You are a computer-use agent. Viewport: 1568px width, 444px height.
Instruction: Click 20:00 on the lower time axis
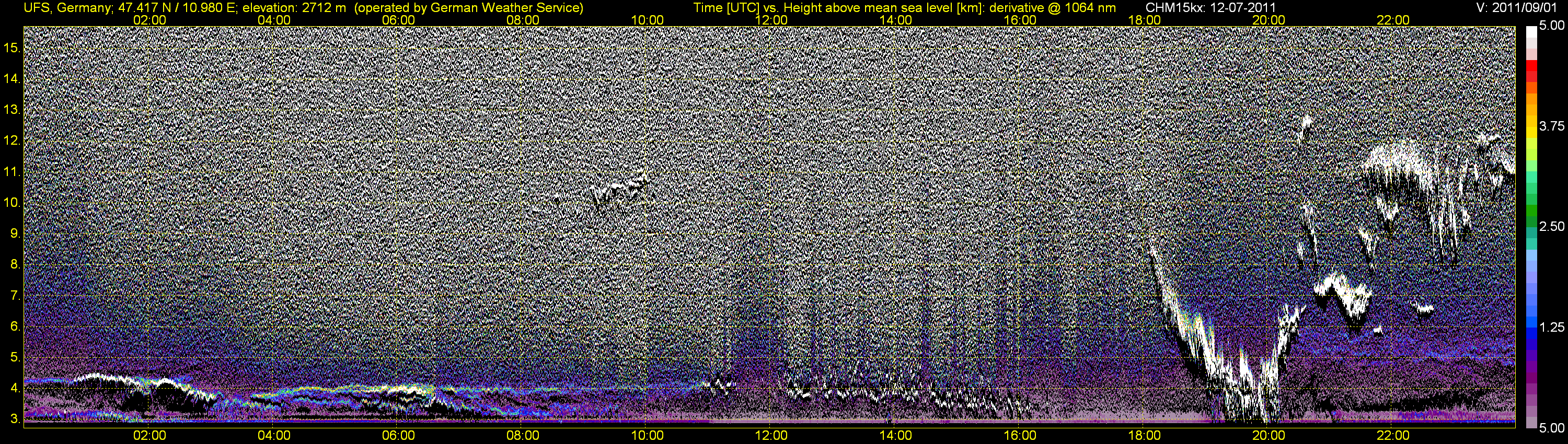[x=1269, y=436]
